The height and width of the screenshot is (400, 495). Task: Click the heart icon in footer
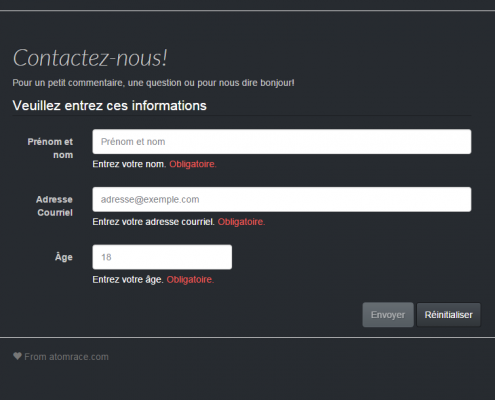pyautogui.click(x=17, y=356)
